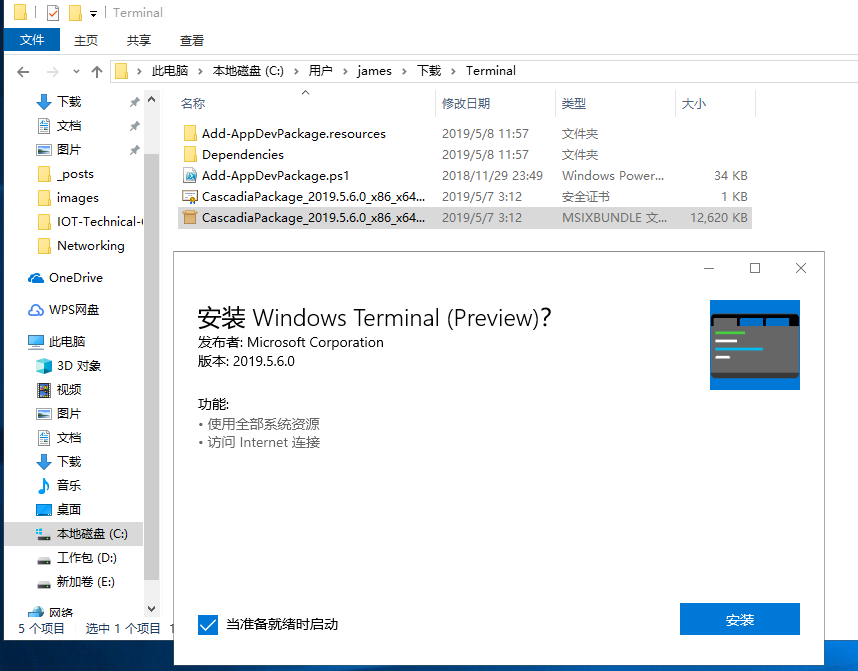Click the sidebar scrollbar up arrow
This screenshot has width=858, height=671.
pyautogui.click(x=152, y=100)
